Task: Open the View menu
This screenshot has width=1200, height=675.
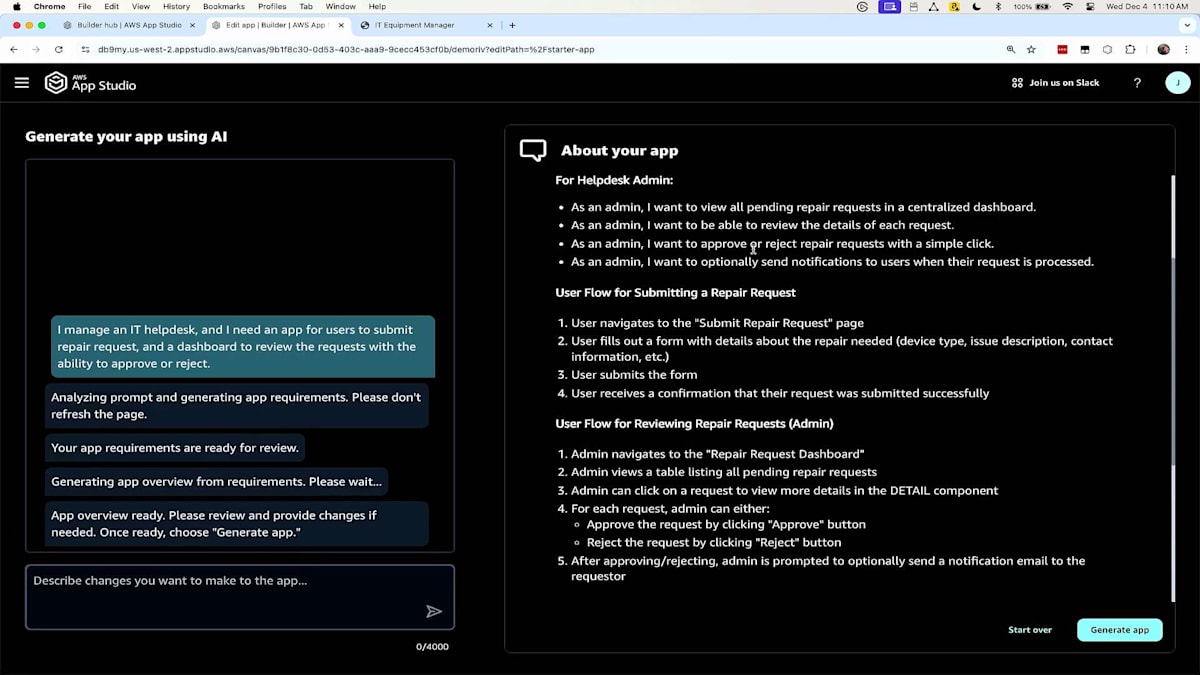Action: (141, 6)
